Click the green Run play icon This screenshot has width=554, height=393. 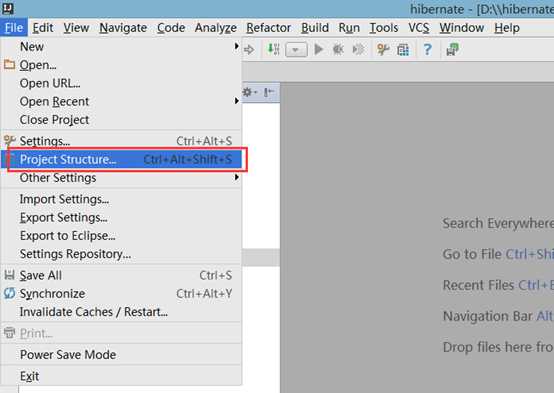click(x=319, y=49)
